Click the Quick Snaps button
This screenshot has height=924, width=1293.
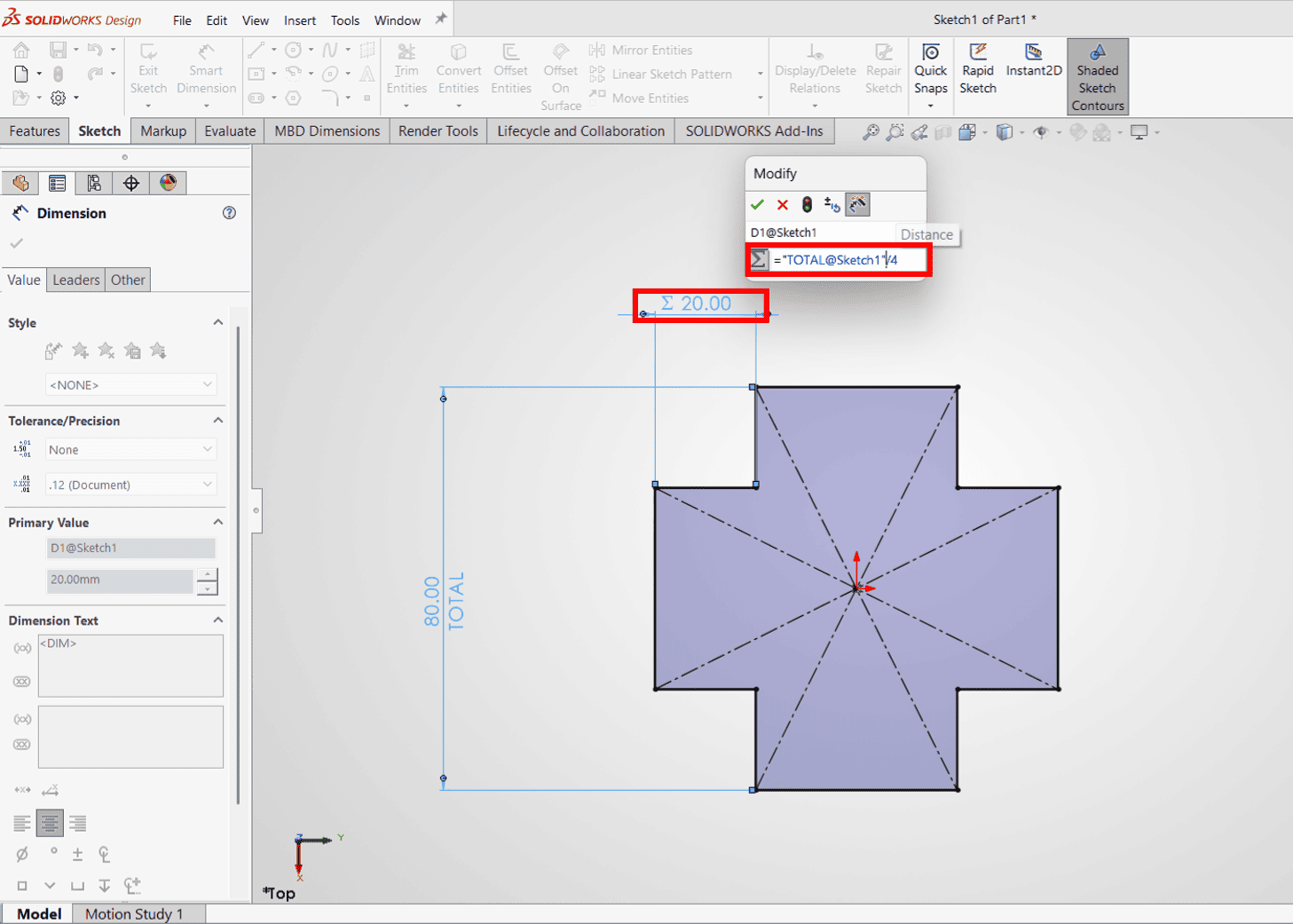(x=931, y=68)
